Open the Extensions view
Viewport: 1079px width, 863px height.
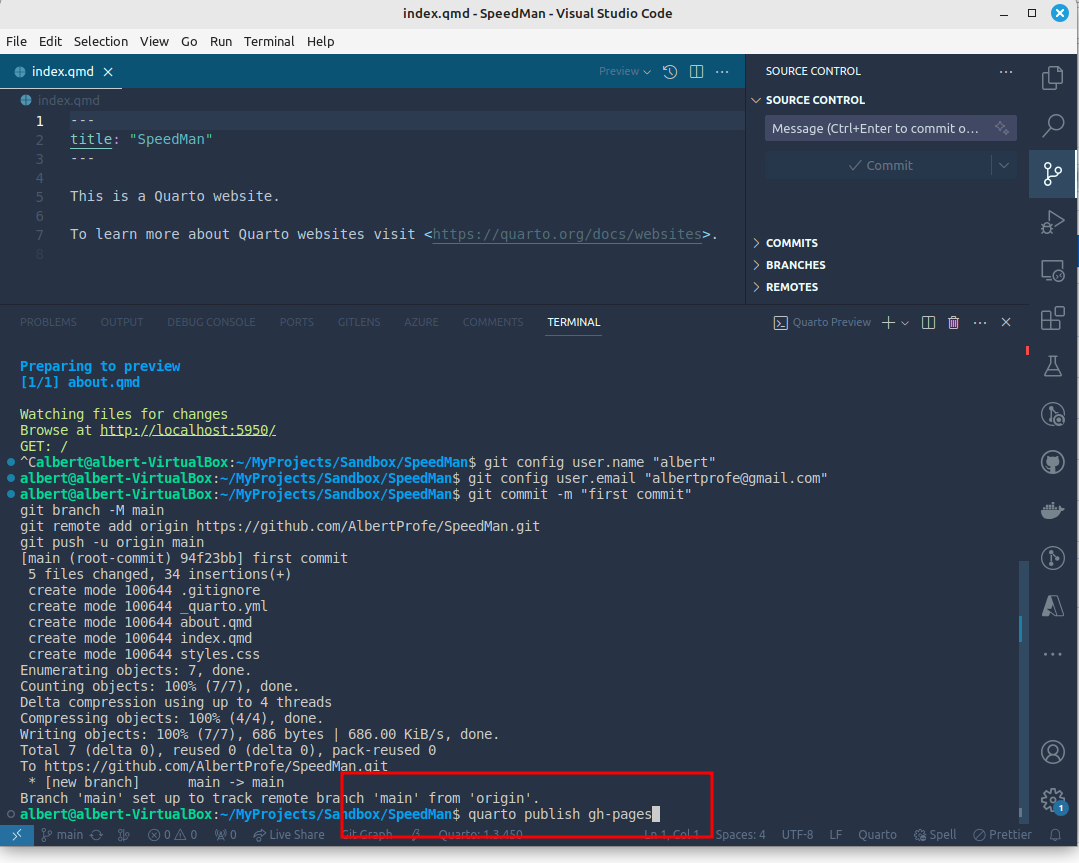[1052, 318]
